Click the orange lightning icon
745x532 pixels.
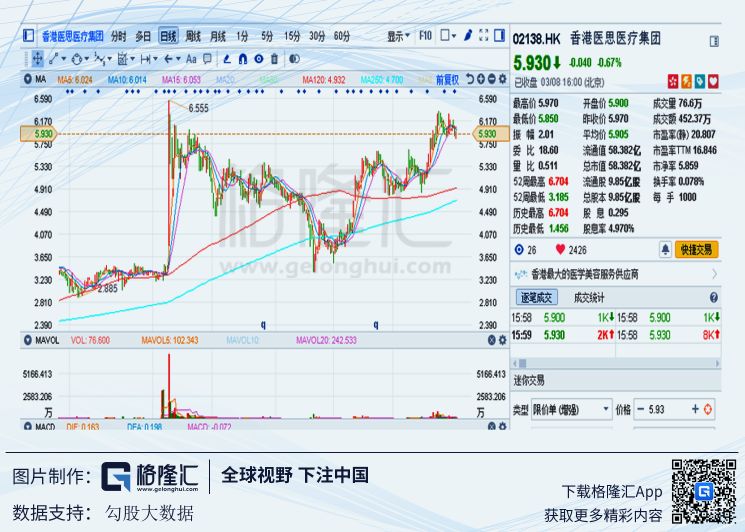686,81
